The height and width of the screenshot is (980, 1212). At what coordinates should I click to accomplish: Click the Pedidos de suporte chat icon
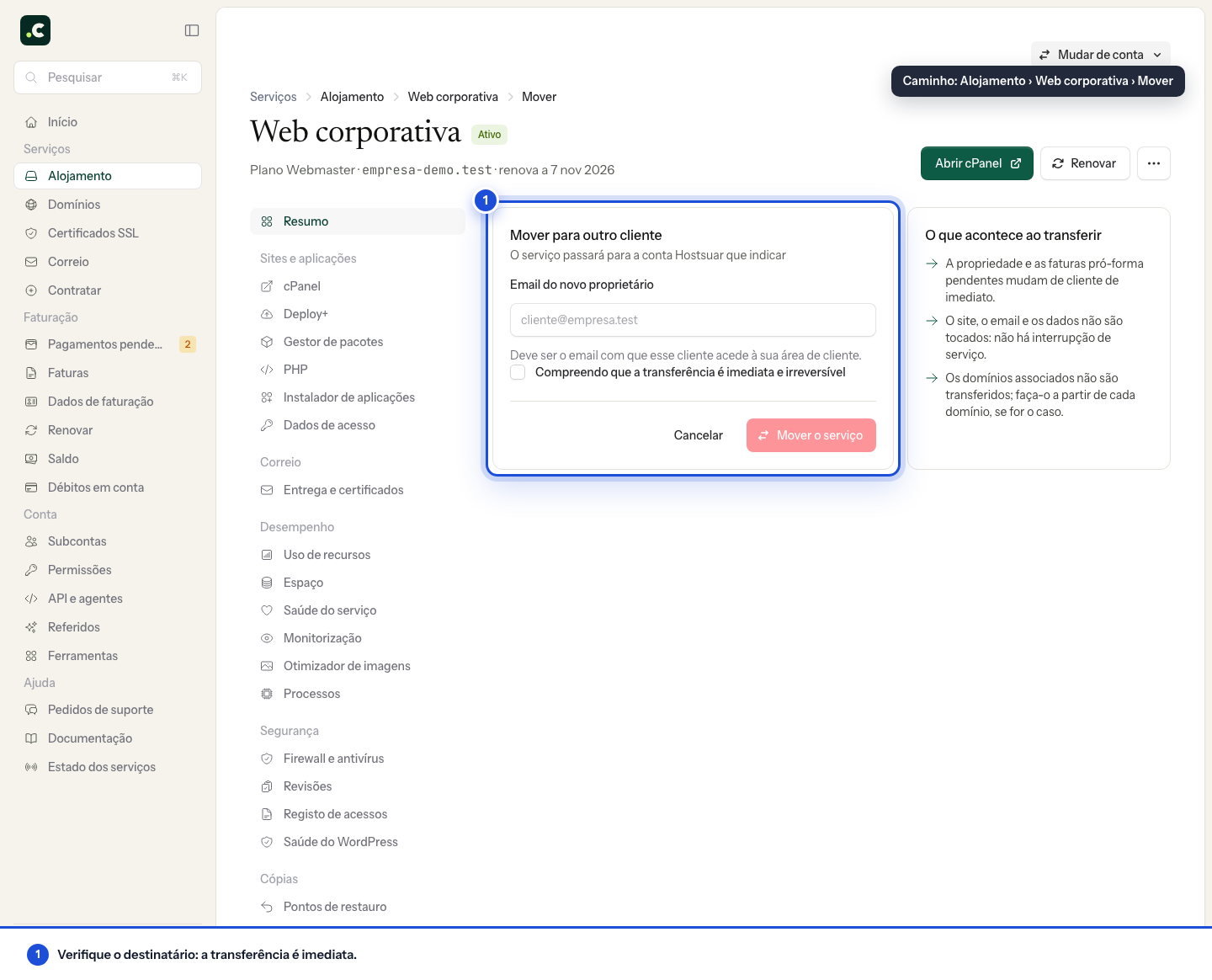[31, 710]
